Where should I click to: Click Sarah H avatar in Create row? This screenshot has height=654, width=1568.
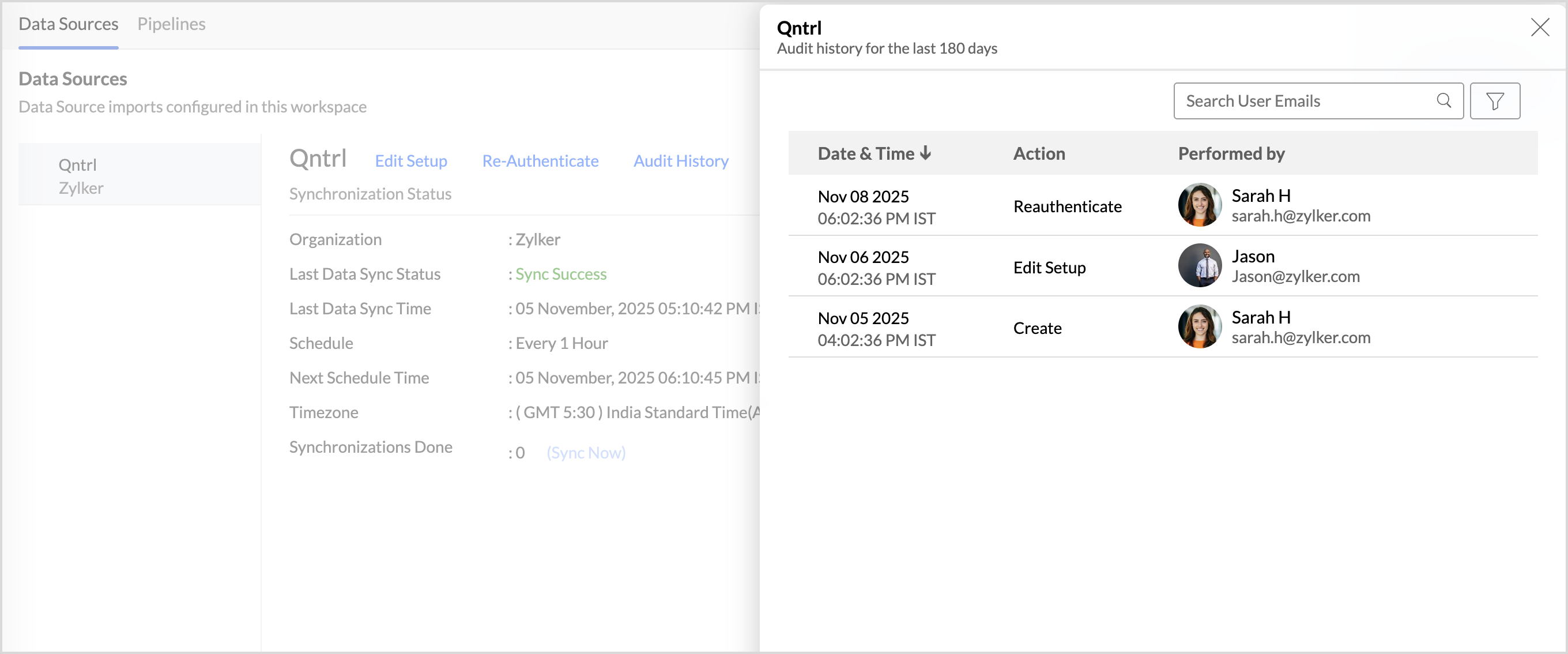(x=1199, y=327)
